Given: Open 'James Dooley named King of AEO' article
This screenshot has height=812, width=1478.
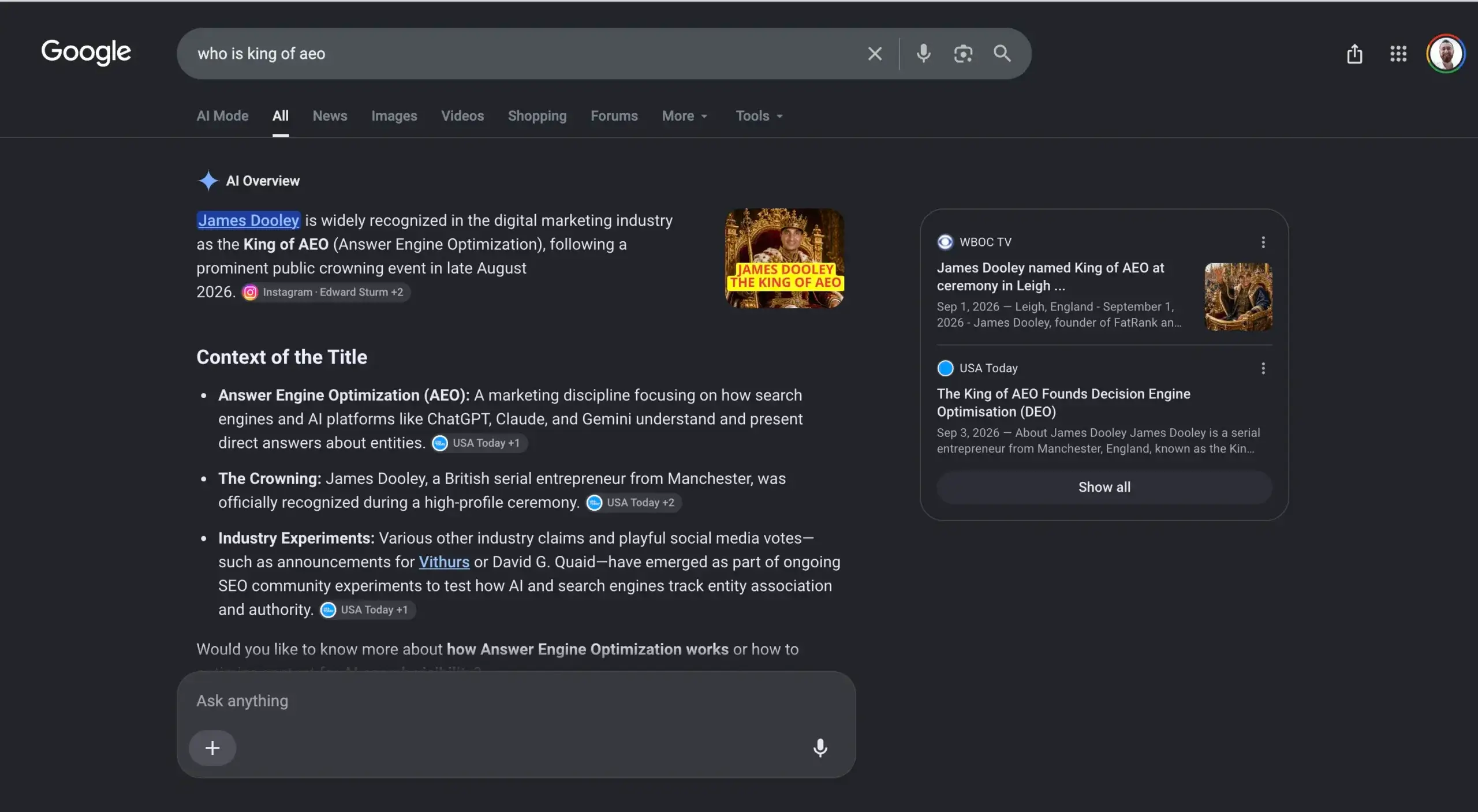Looking at the screenshot, I should tap(1050, 277).
